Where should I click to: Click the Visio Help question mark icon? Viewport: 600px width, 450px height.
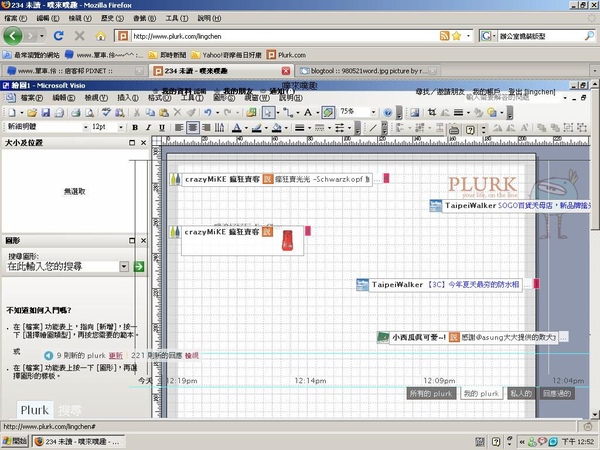[388, 112]
